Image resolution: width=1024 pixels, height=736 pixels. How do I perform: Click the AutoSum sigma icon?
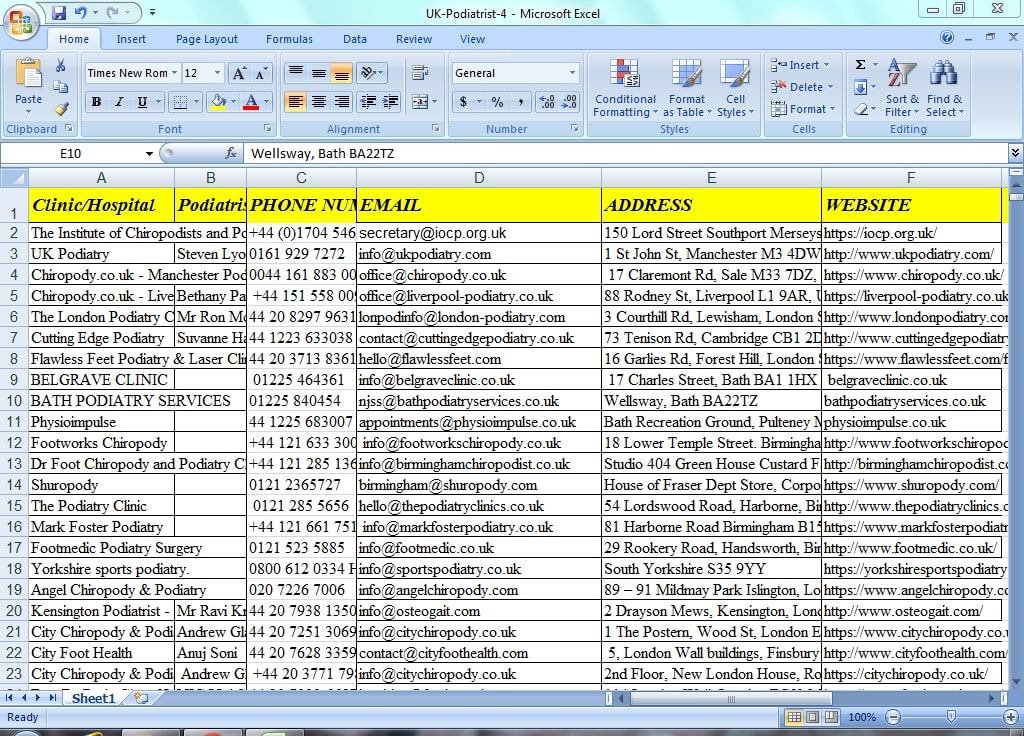pos(860,65)
